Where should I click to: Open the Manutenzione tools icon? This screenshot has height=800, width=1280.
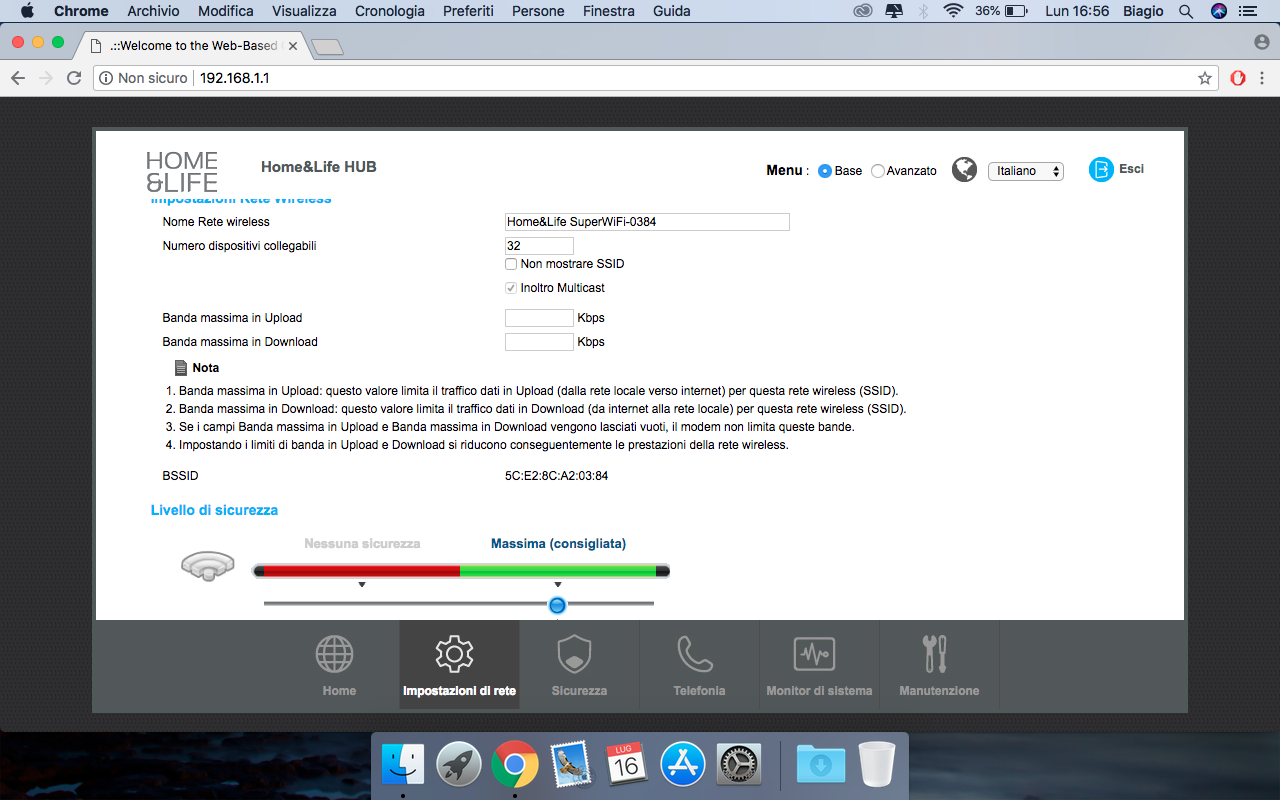(x=935, y=654)
